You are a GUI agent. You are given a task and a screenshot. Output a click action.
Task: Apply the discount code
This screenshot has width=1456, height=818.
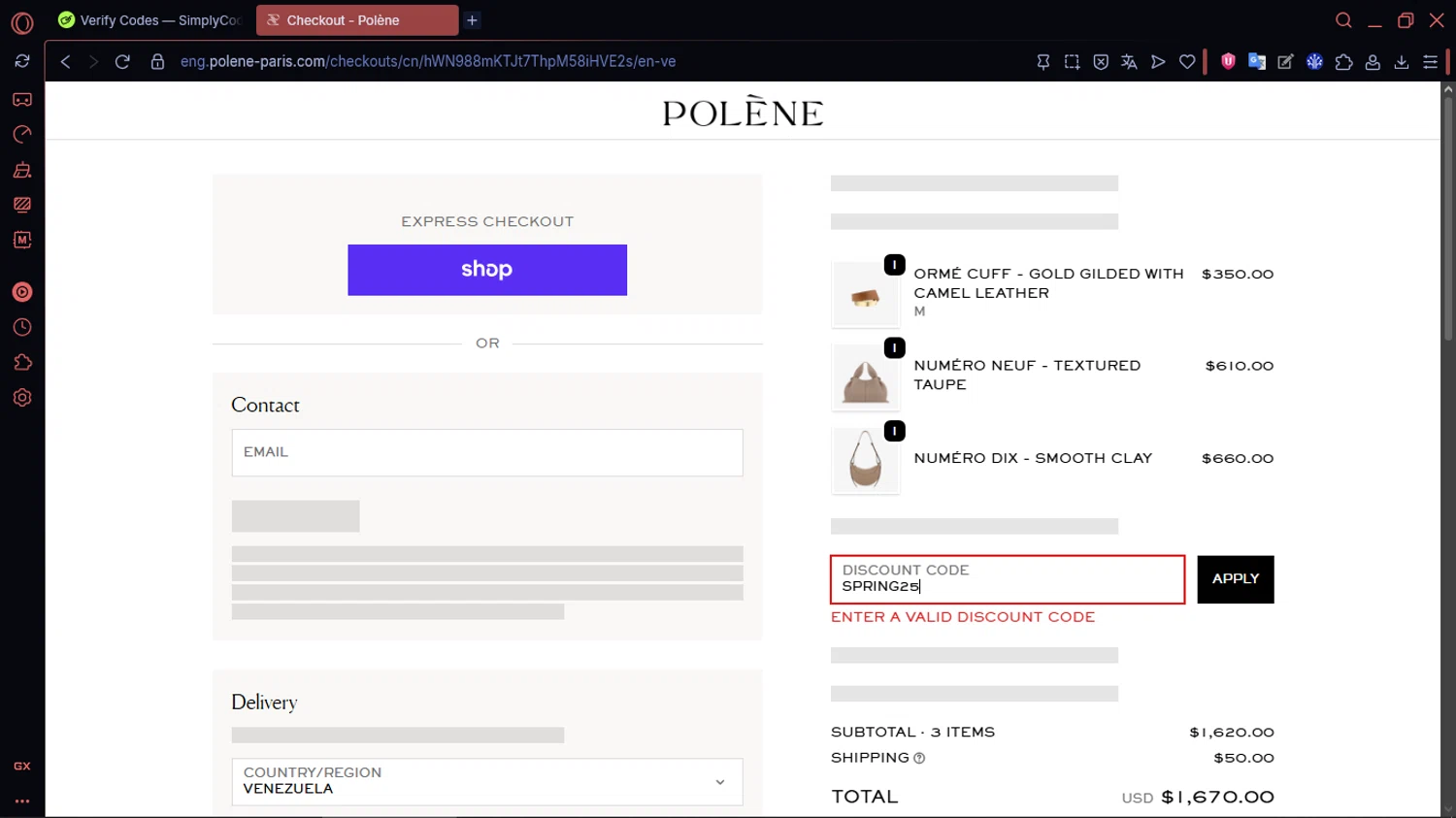(1236, 579)
